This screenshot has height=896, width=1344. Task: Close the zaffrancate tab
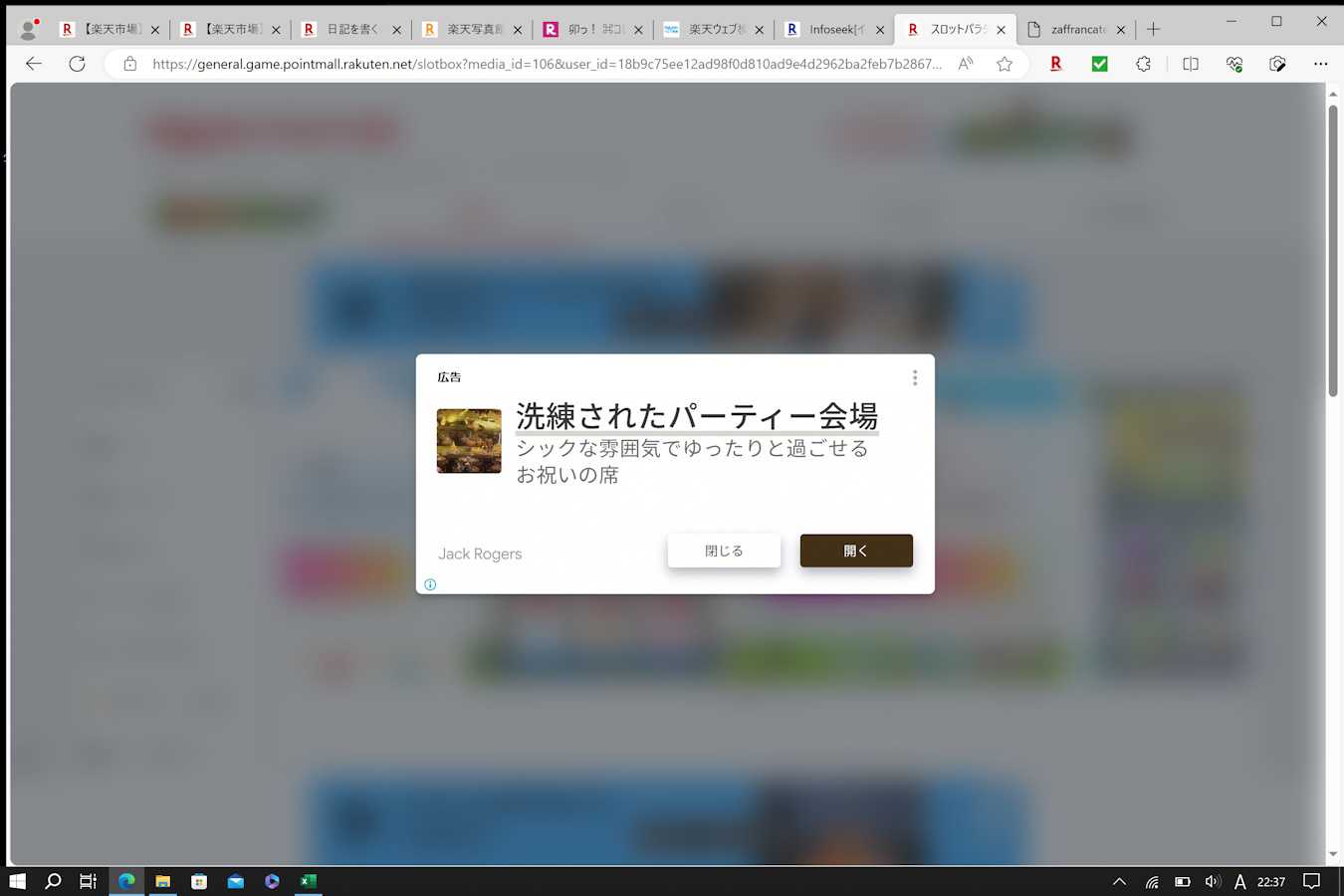coord(1121,30)
